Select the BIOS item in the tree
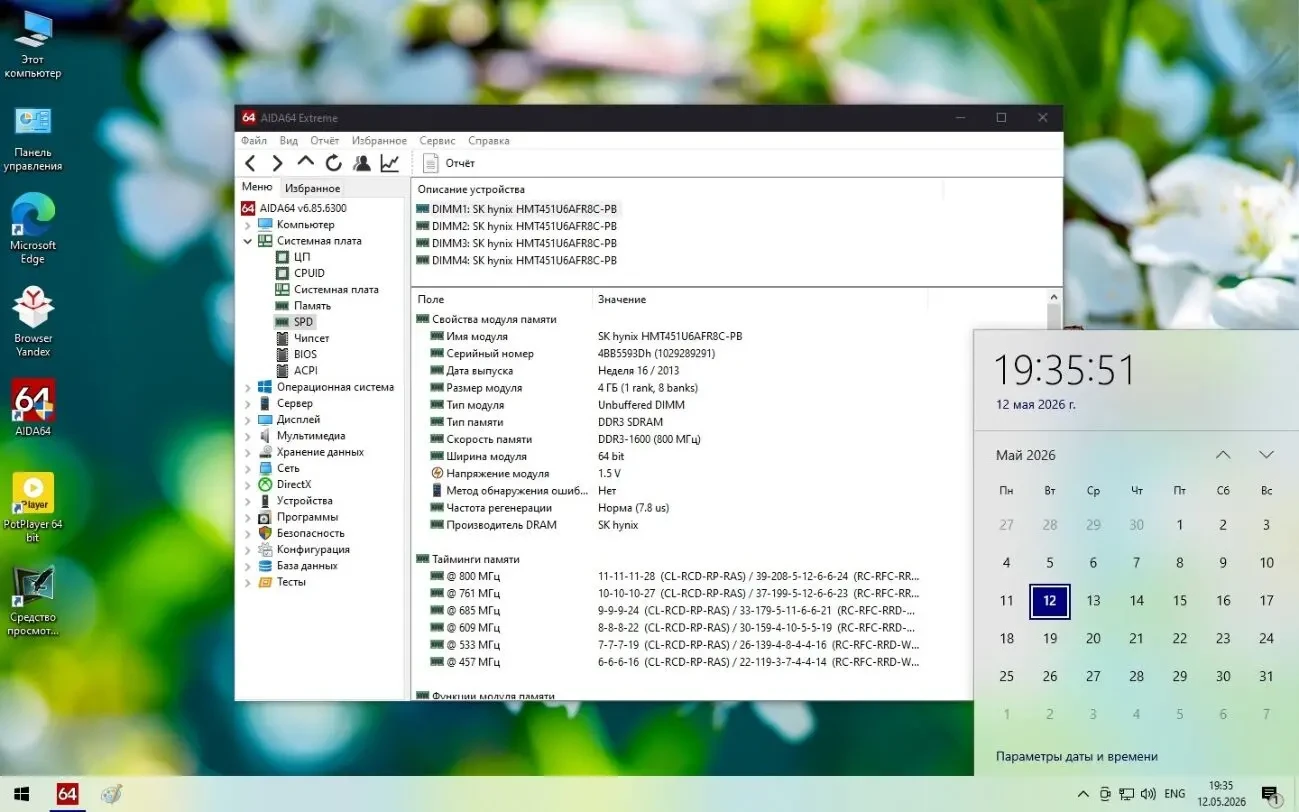The image size is (1299, 812). [x=305, y=354]
